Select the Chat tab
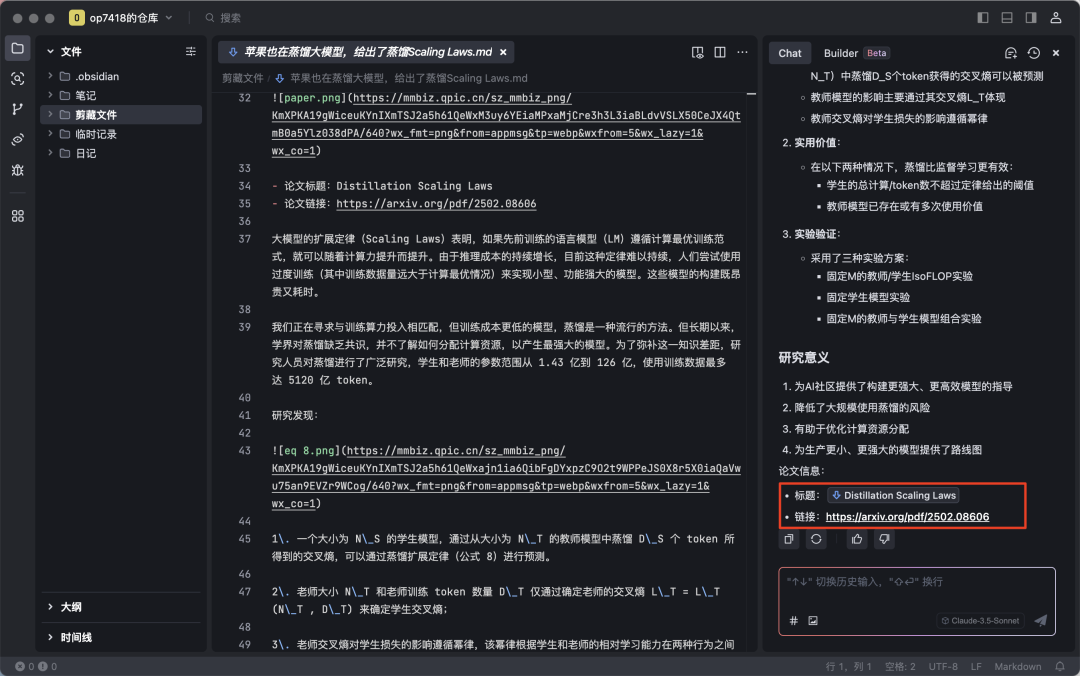This screenshot has width=1080, height=676. click(x=790, y=53)
